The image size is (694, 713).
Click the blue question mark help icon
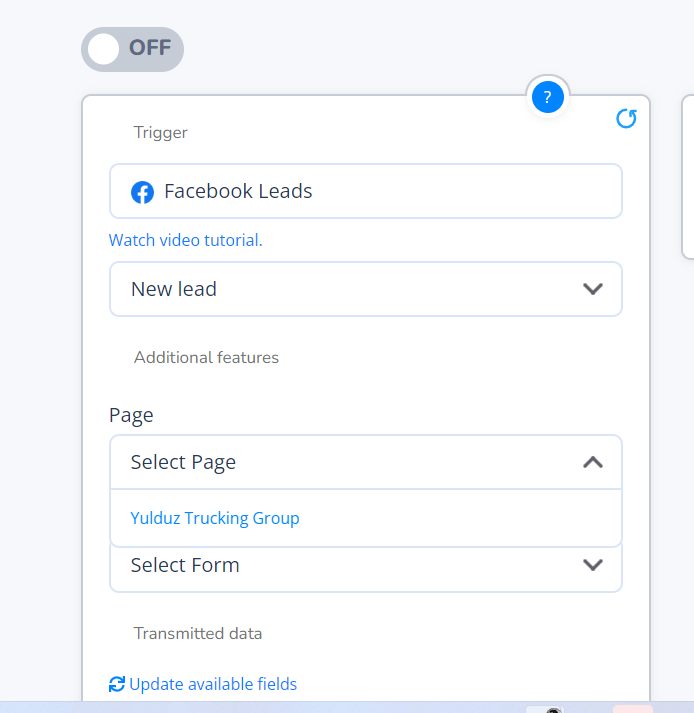pos(548,98)
